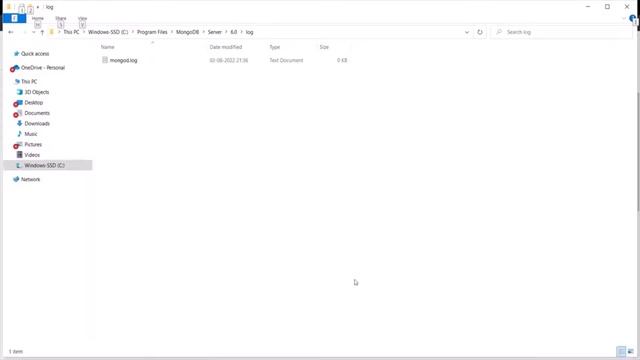Image resolution: width=640 pixels, height=360 pixels.
Task: Open OneDrive - Personal in the sidebar
Action: (x=43, y=68)
